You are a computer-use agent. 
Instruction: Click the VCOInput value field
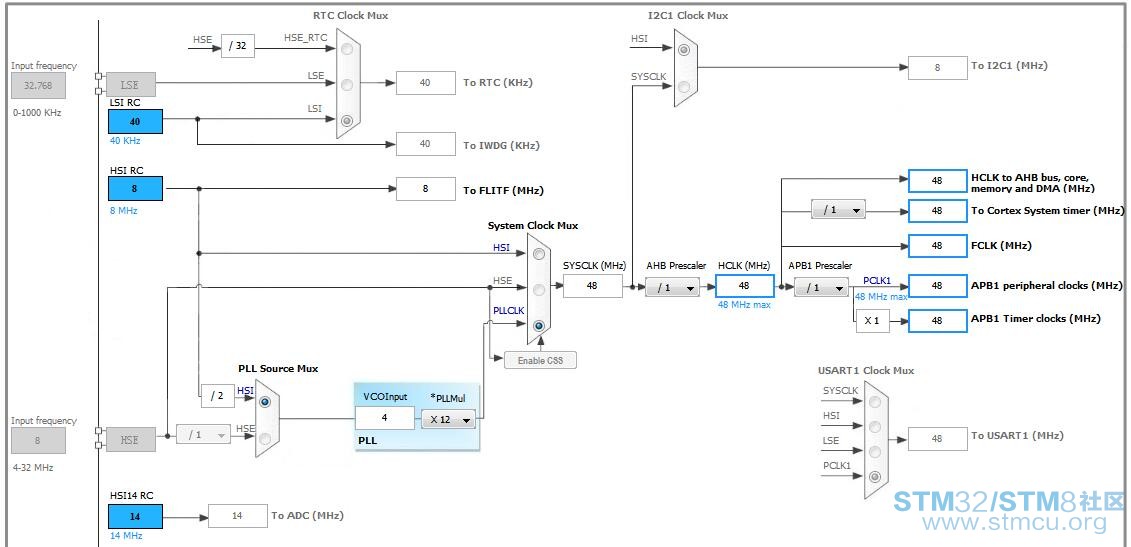pos(384,418)
